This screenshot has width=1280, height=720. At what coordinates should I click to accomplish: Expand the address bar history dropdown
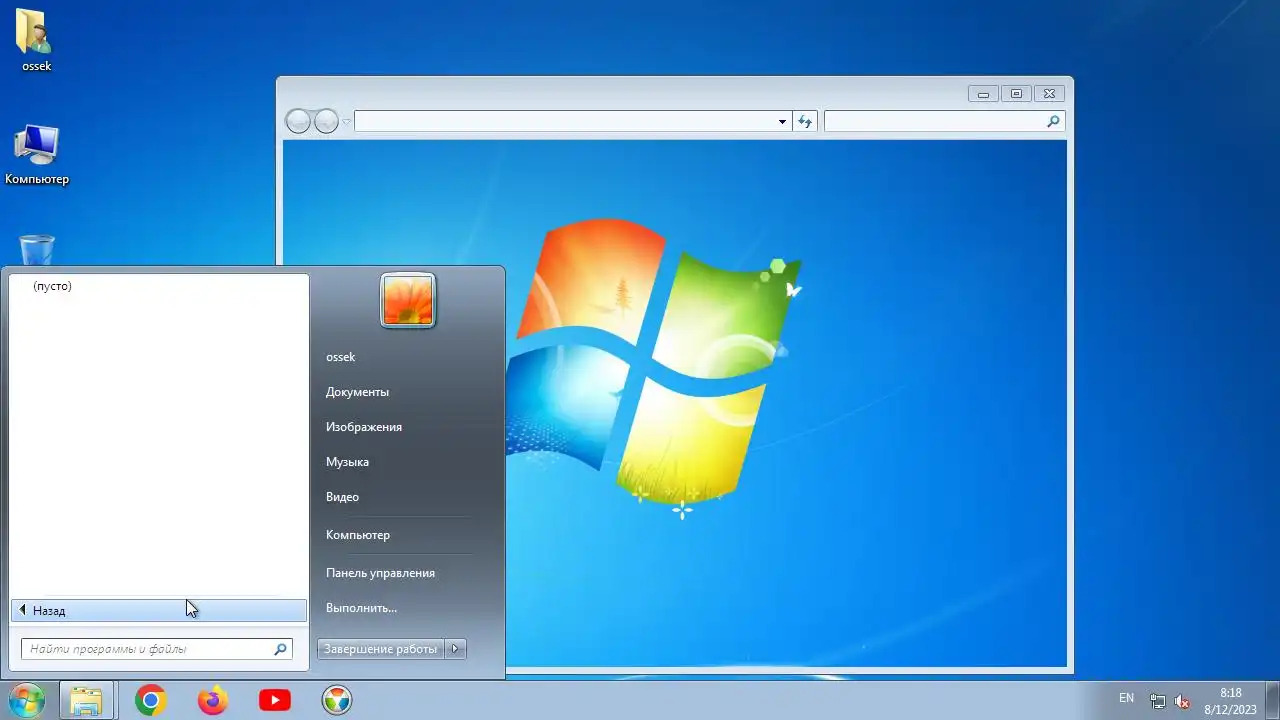(782, 122)
